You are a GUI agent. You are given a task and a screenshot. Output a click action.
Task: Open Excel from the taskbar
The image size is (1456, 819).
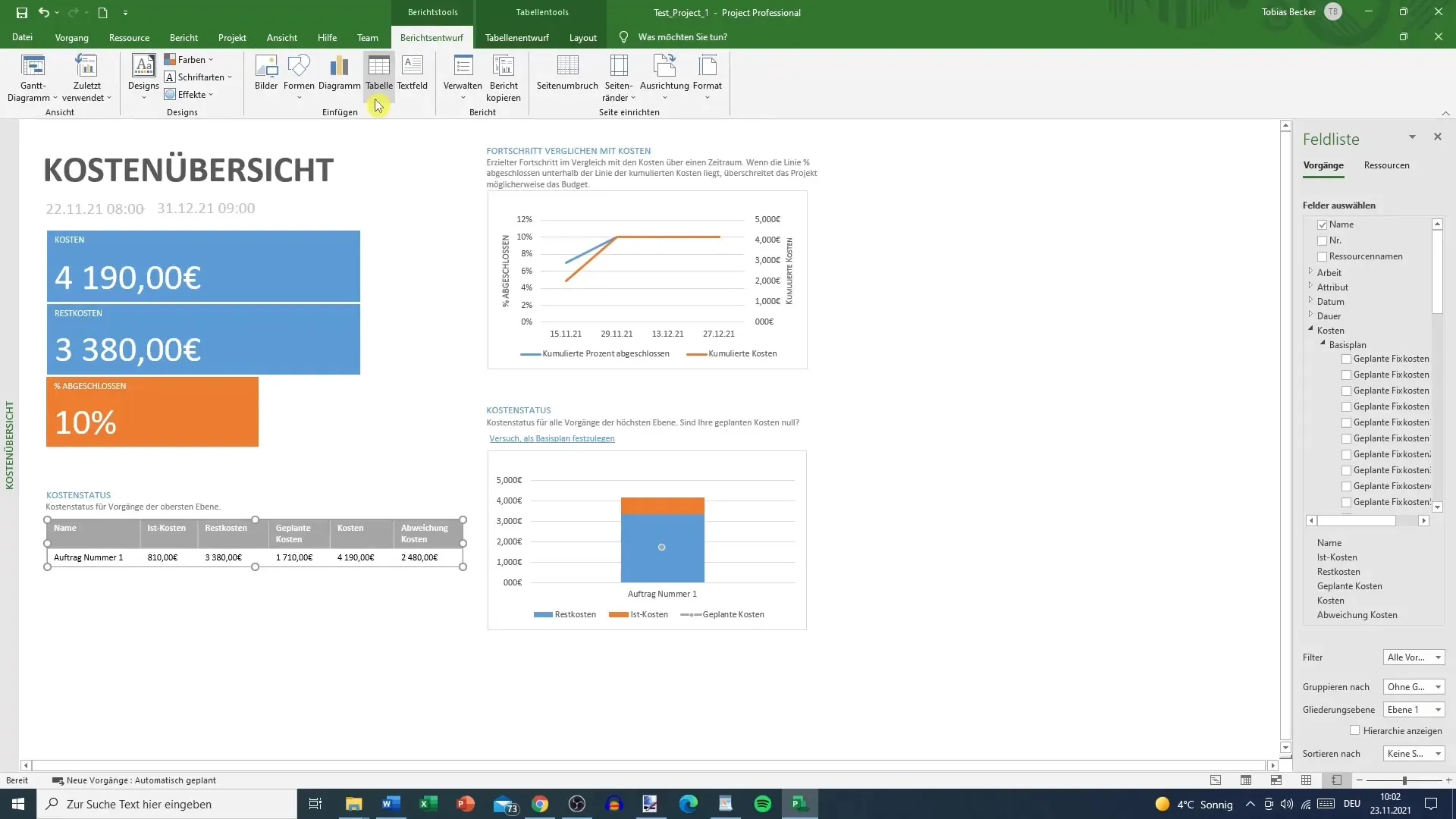(428, 804)
